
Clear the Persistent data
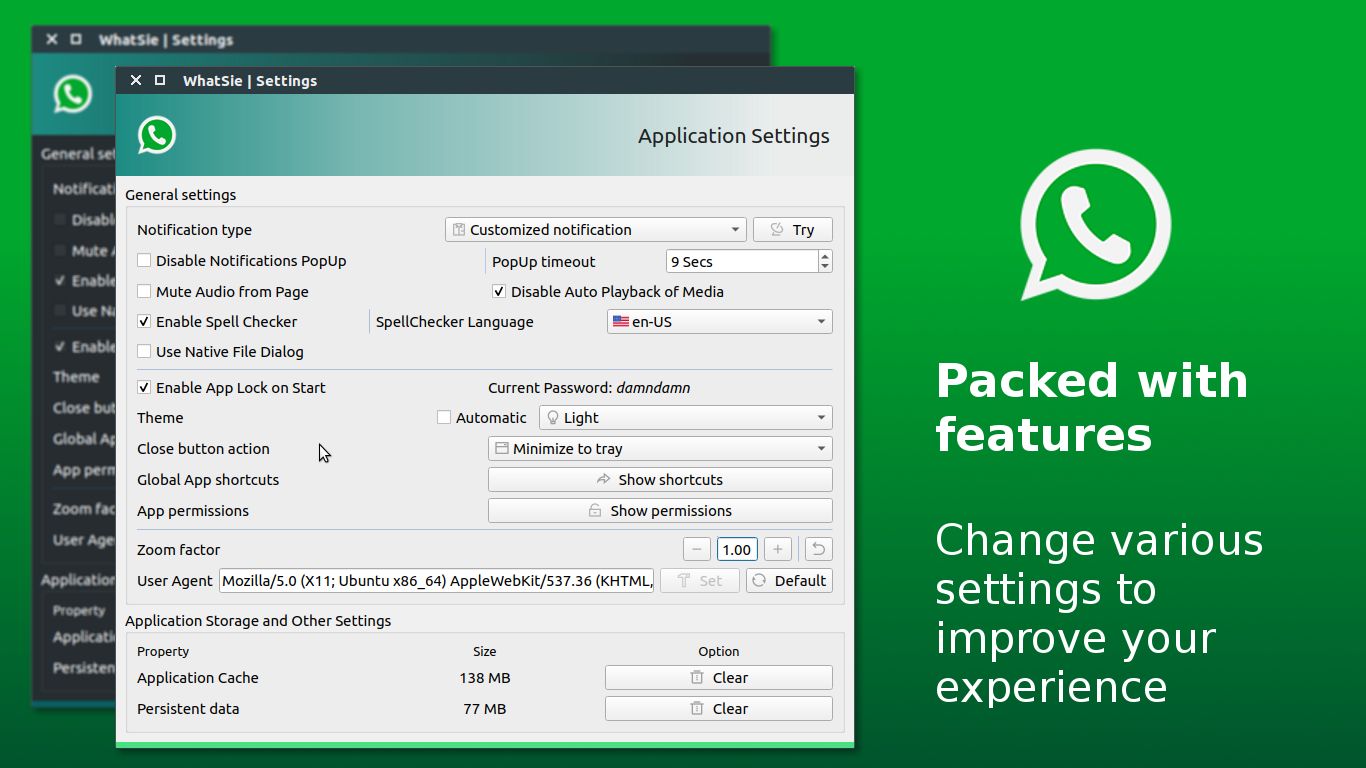(x=719, y=709)
